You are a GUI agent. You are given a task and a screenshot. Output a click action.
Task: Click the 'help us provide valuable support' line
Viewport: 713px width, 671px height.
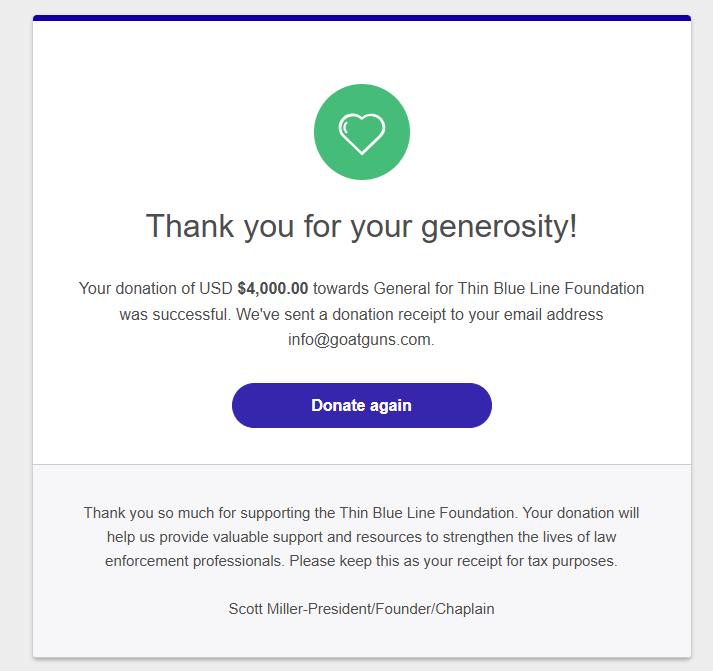click(x=362, y=537)
